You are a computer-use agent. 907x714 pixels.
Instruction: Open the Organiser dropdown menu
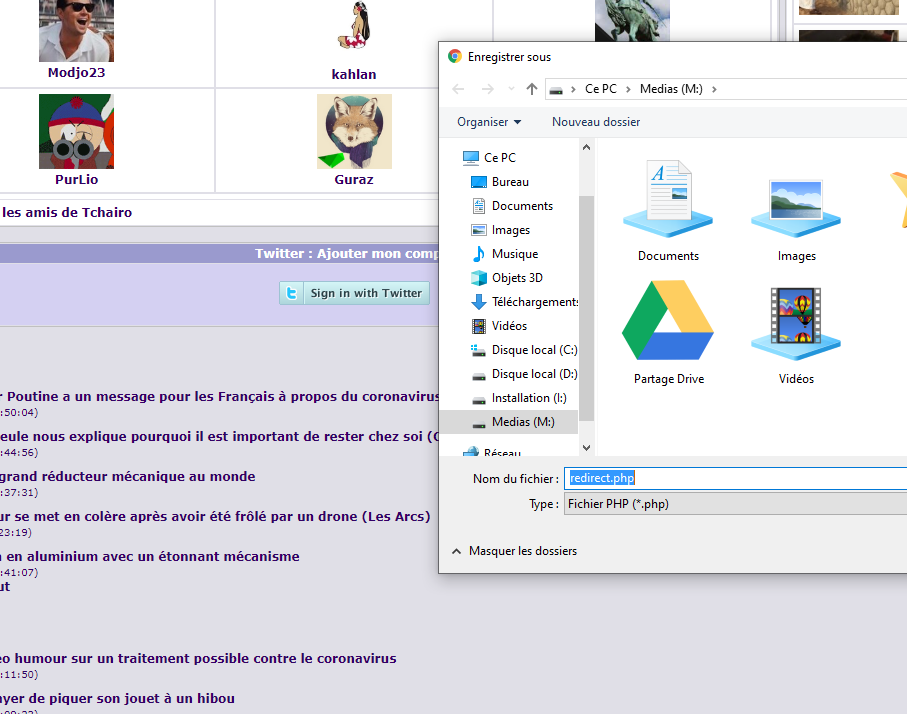tap(489, 122)
